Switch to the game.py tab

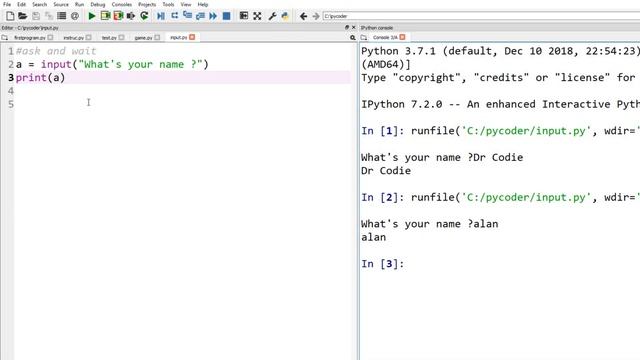pos(143,38)
